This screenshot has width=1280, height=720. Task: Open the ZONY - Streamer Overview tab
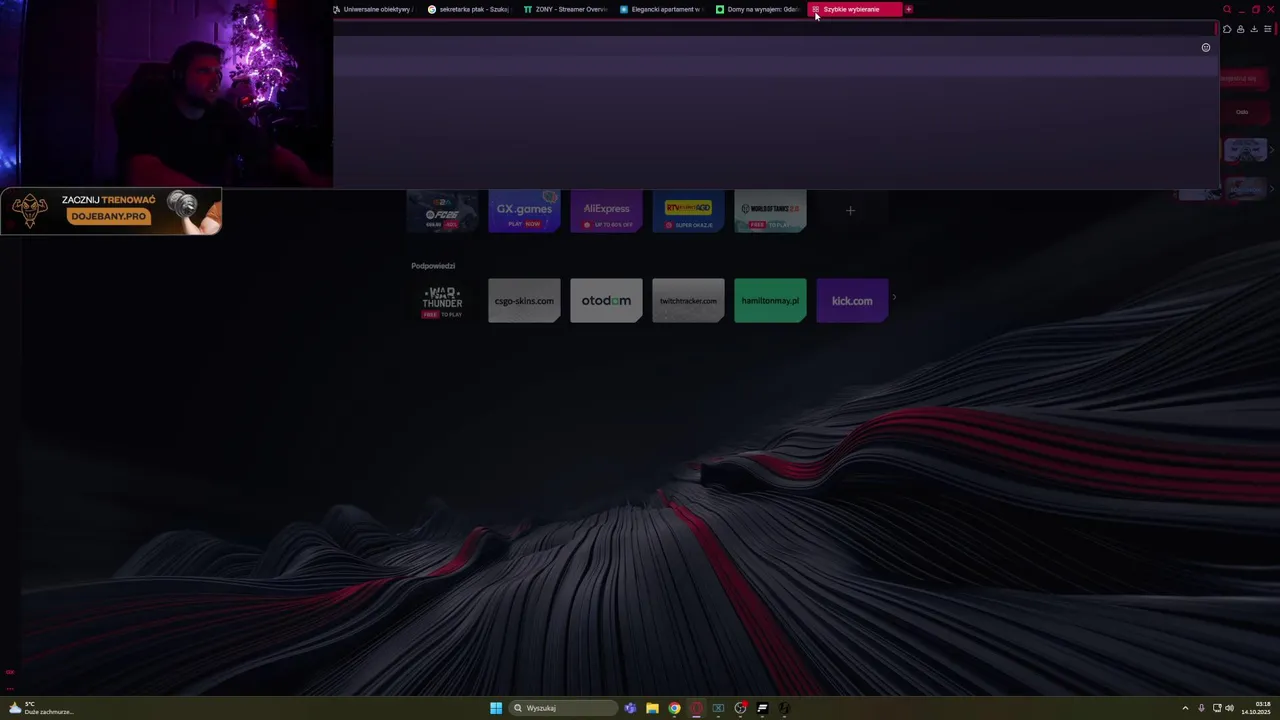coord(565,9)
